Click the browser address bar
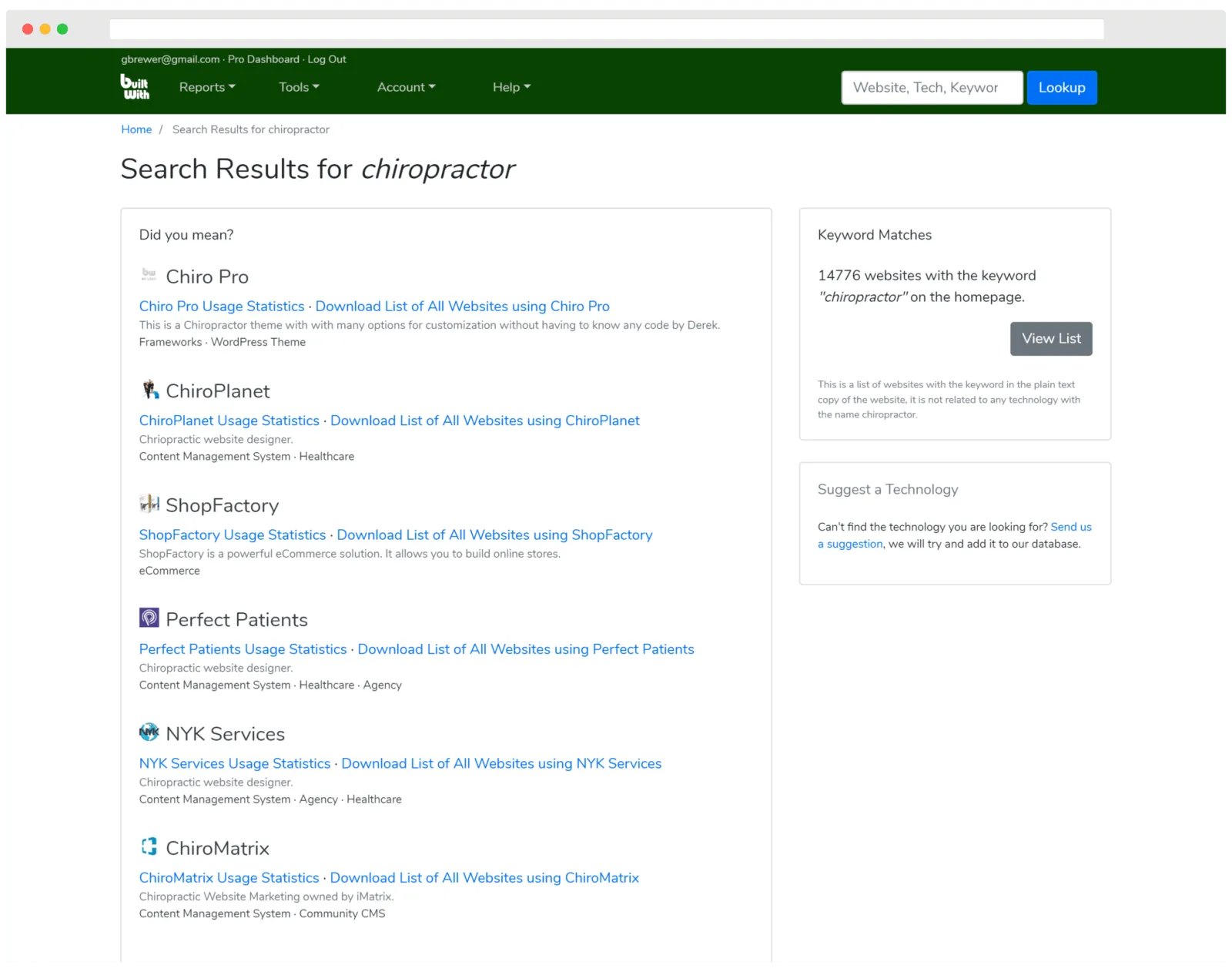The height and width of the screenshot is (972, 1232). [606, 29]
